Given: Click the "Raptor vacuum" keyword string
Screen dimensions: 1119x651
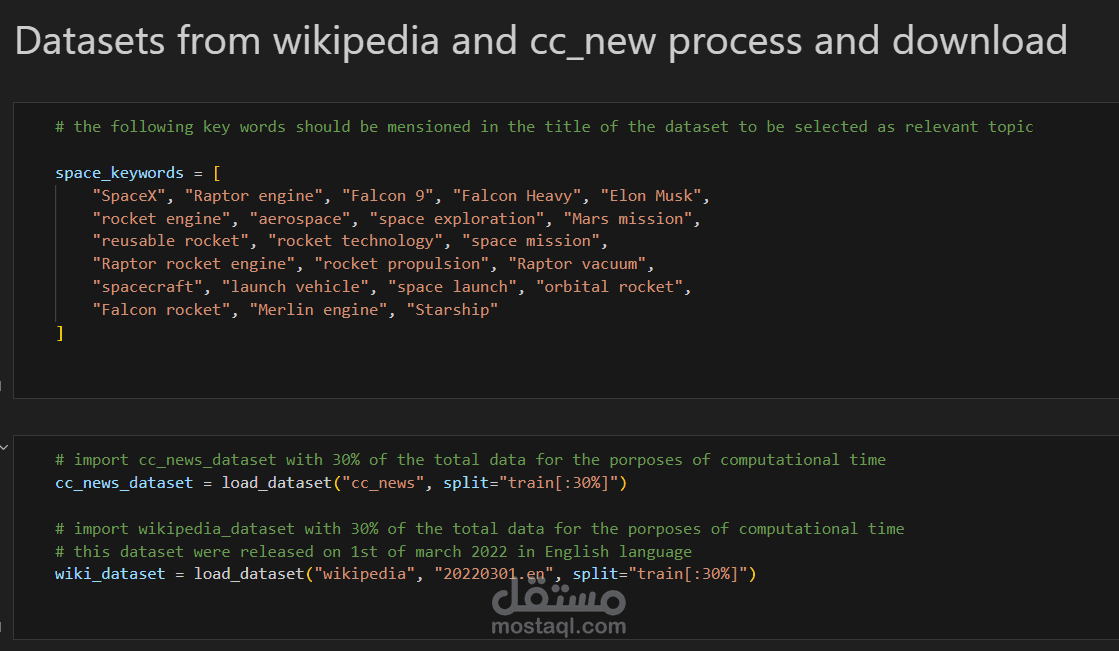Looking at the screenshot, I should tap(577, 263).
